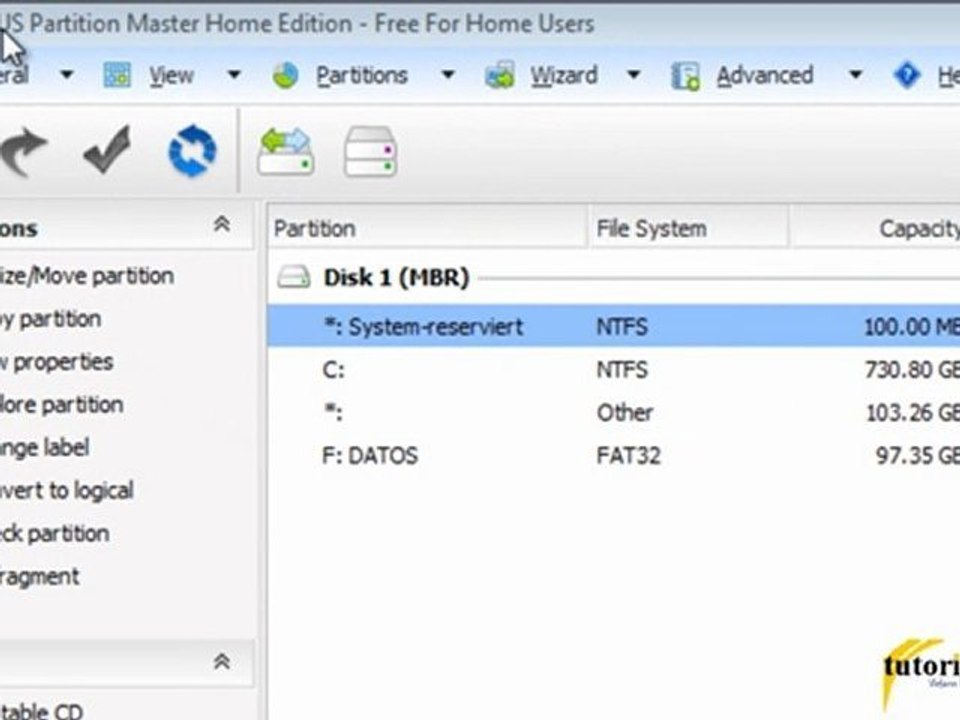Expand dropdown arrow next to Wizard

pyautogui.click(x=634, y=75)
